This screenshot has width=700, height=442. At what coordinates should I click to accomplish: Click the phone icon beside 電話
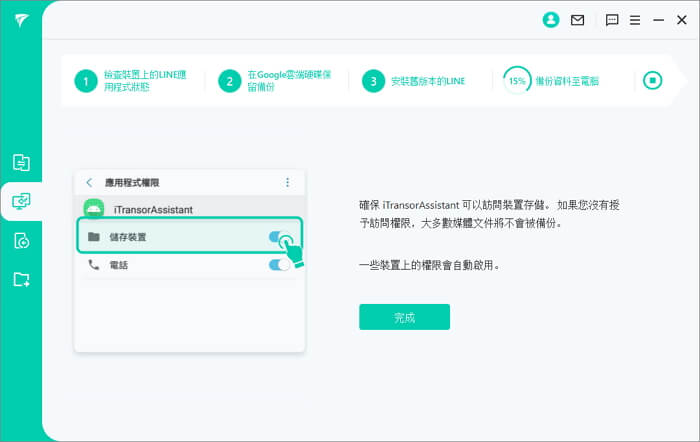[x=94, y=265]
